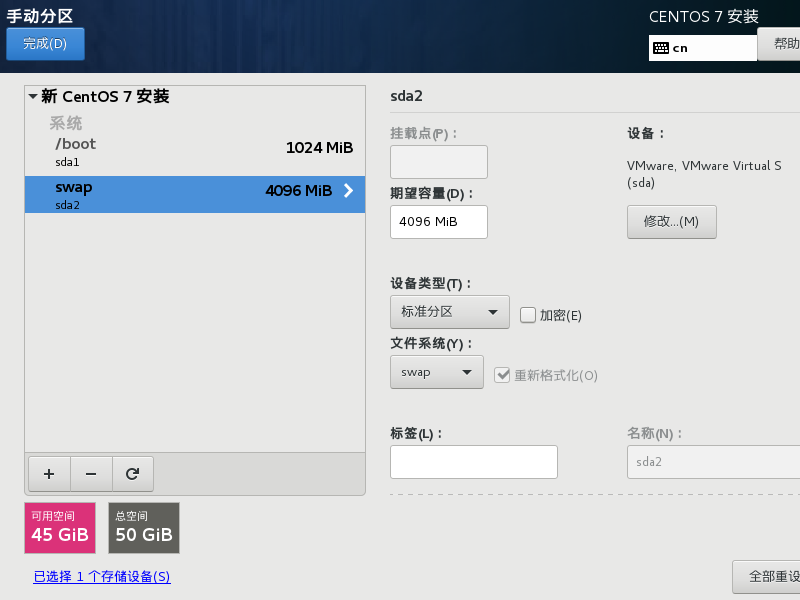Click the pink available space 45 GiB box
This screenshot has width=800, height=600.
point(60,528)
